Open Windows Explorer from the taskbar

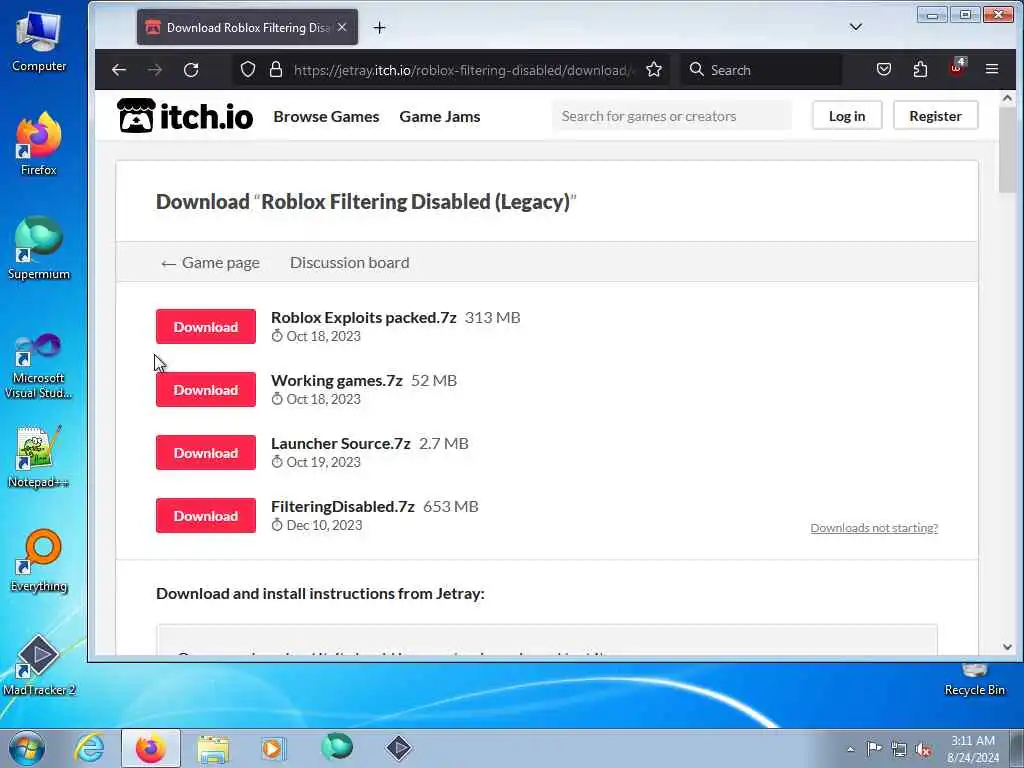(x=213, y=749)
